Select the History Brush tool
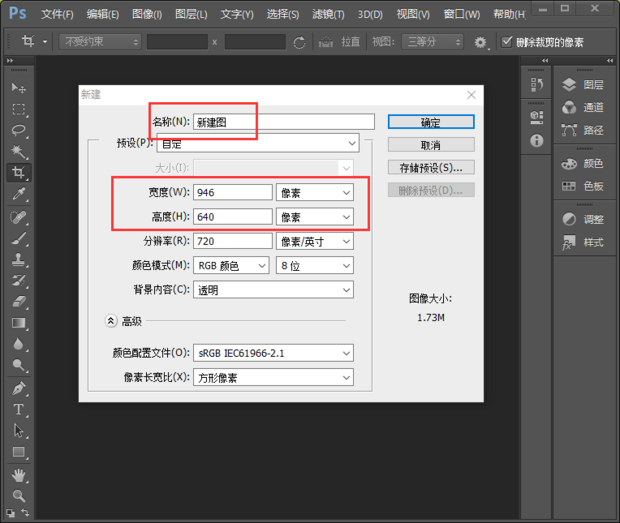Image resolution: width=620 pixels, height=523 pixels. pos(18,281)
